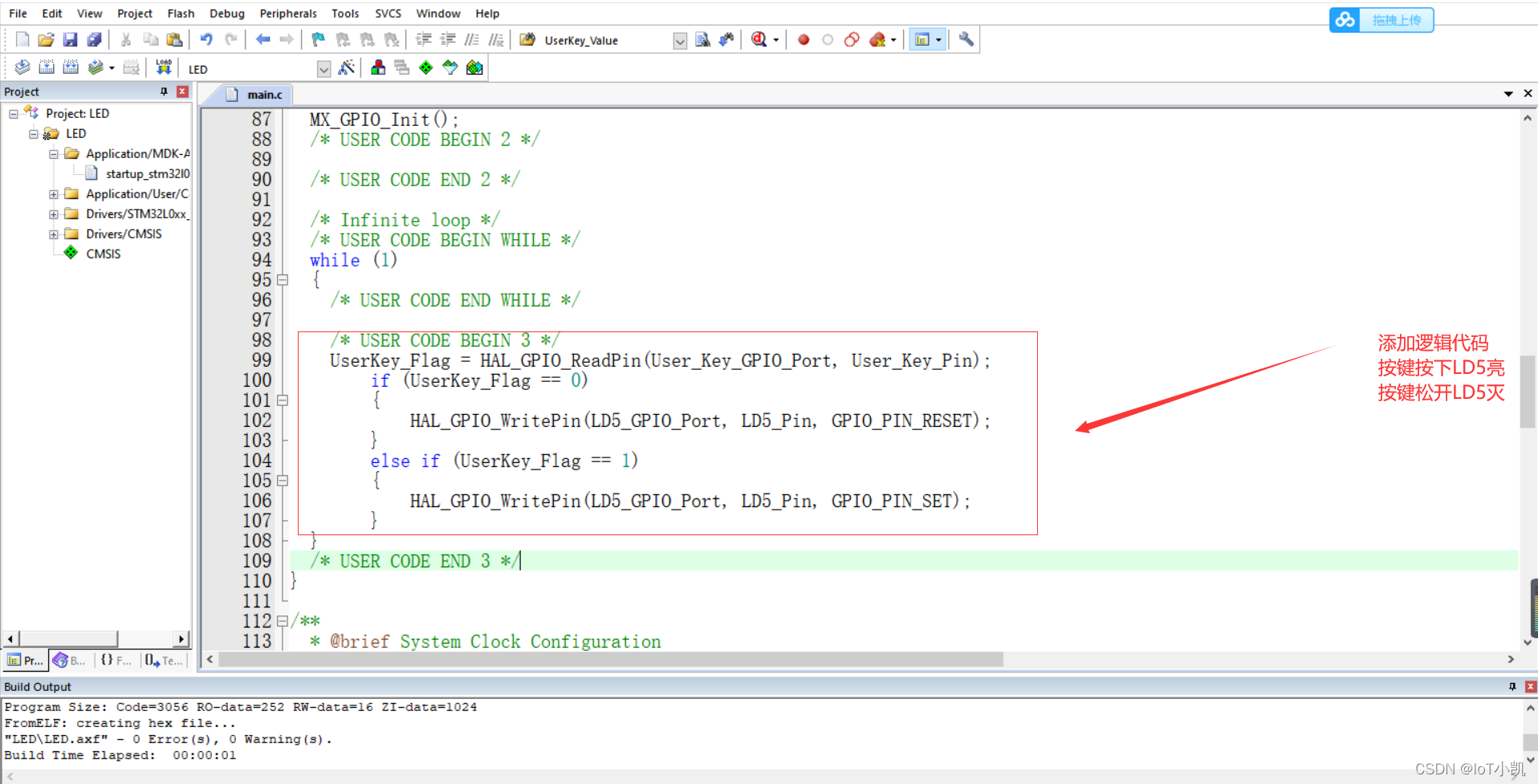
Task: Unindent selected lines icon
Action: point(448,39)
